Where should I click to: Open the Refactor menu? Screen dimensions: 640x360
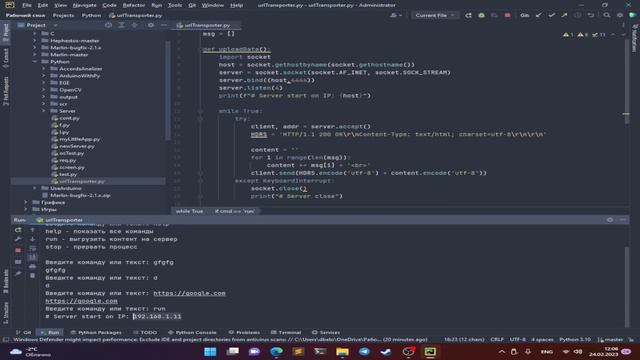click(x=134, y=5)
